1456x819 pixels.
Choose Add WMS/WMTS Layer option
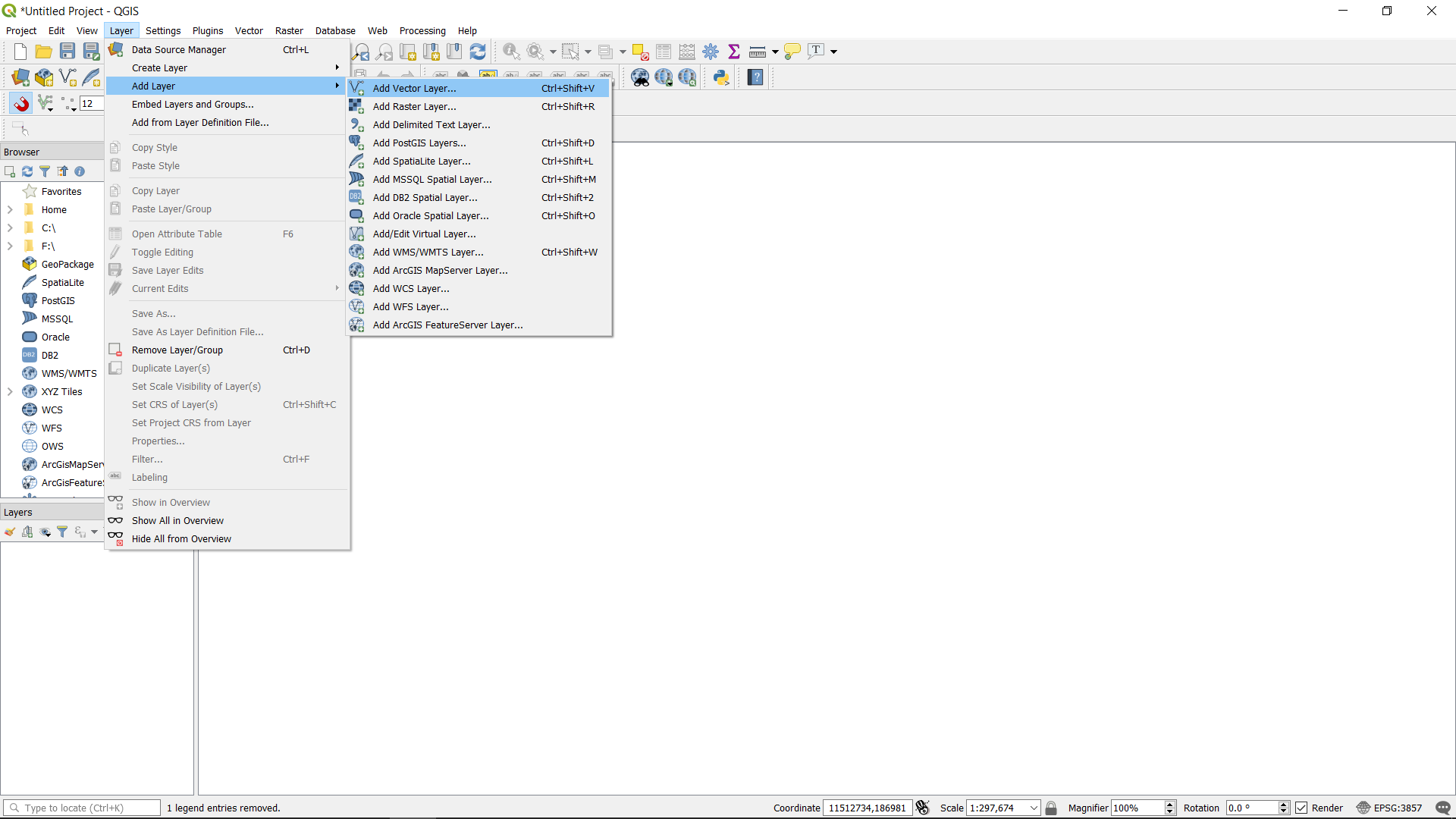(x=428, y=253)
